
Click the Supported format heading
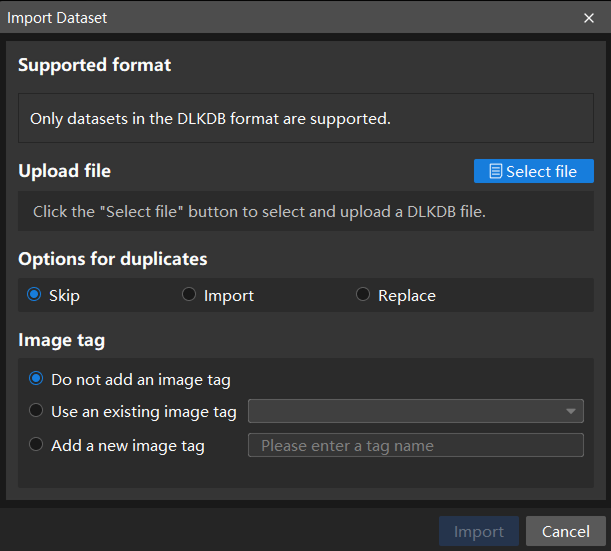pyautogui.click(x=95, y=65)
